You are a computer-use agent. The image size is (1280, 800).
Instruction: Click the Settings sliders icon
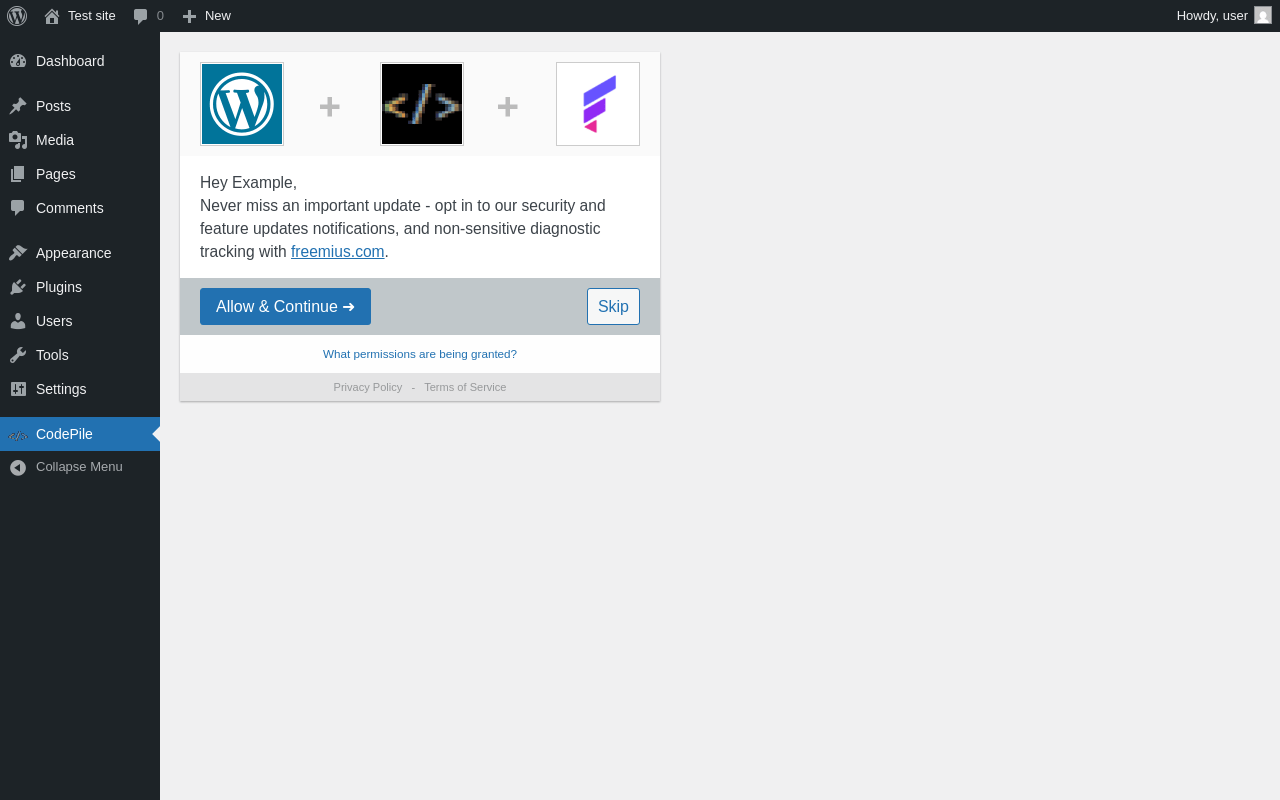tap(18, 389)
